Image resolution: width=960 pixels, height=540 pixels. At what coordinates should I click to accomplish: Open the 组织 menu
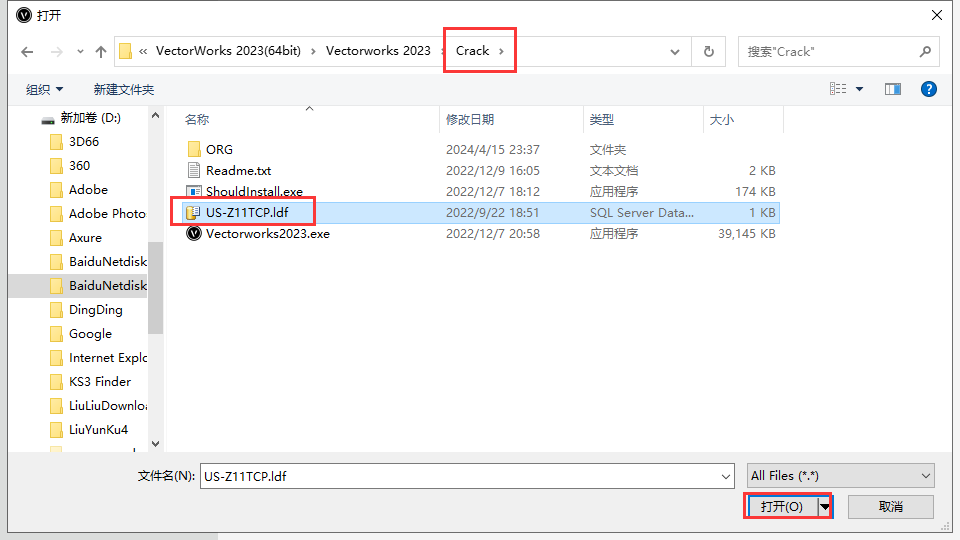[x=44, y=89]
